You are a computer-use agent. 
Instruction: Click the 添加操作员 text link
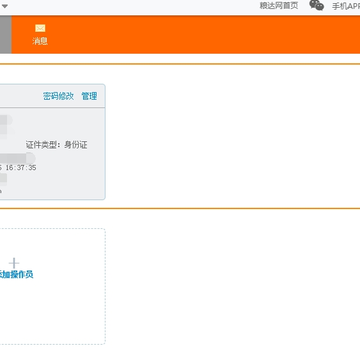pyautogui.click(x=16, y=275)
